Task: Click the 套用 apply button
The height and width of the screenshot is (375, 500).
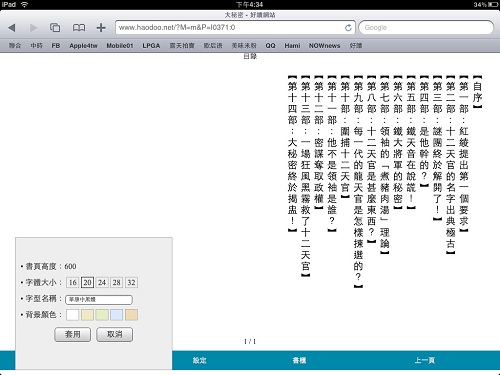Action: (x=73, y=334)
